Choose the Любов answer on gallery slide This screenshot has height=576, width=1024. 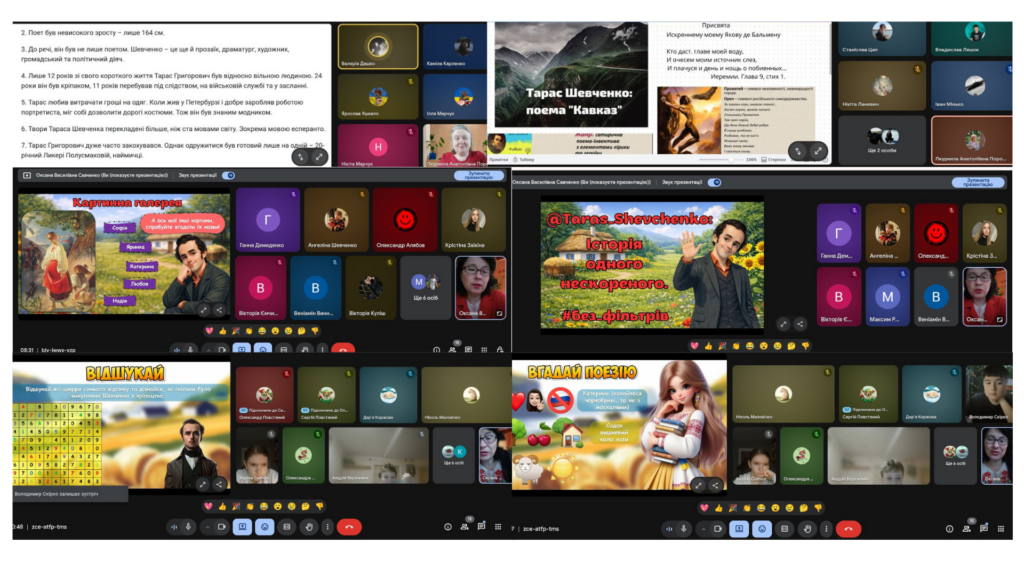tap(139, 284)
